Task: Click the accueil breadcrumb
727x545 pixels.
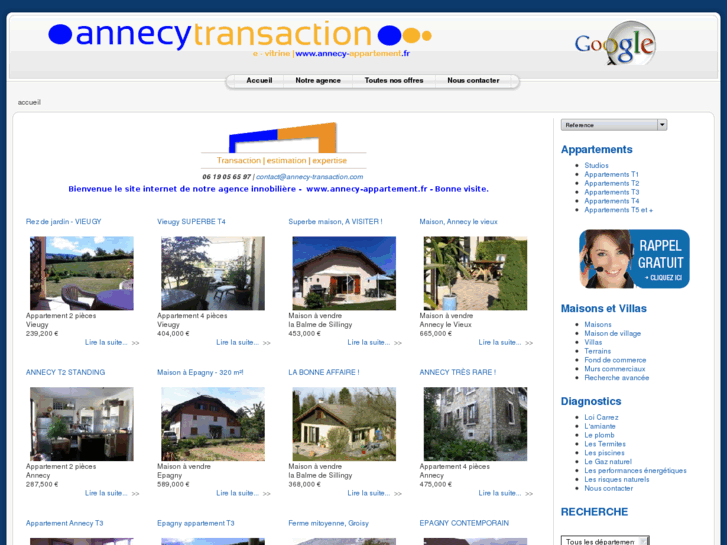Action: [29, 102]
